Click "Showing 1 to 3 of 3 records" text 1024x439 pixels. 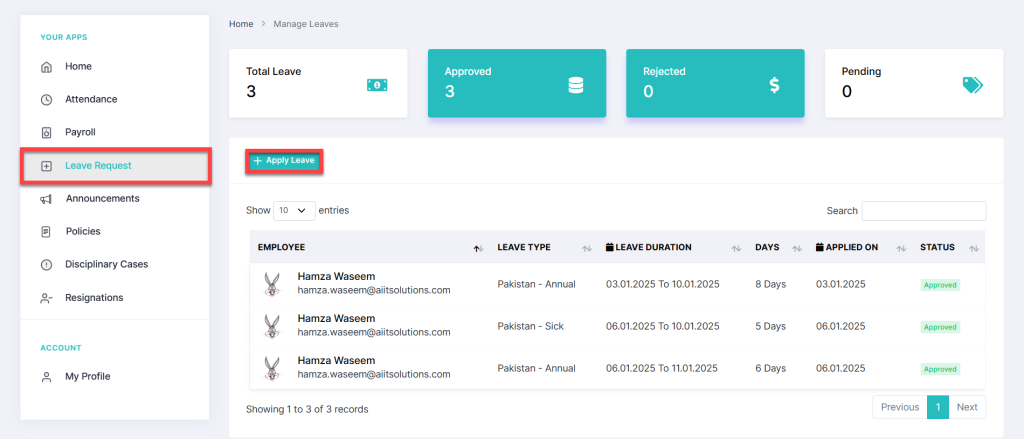click(307, 410)
